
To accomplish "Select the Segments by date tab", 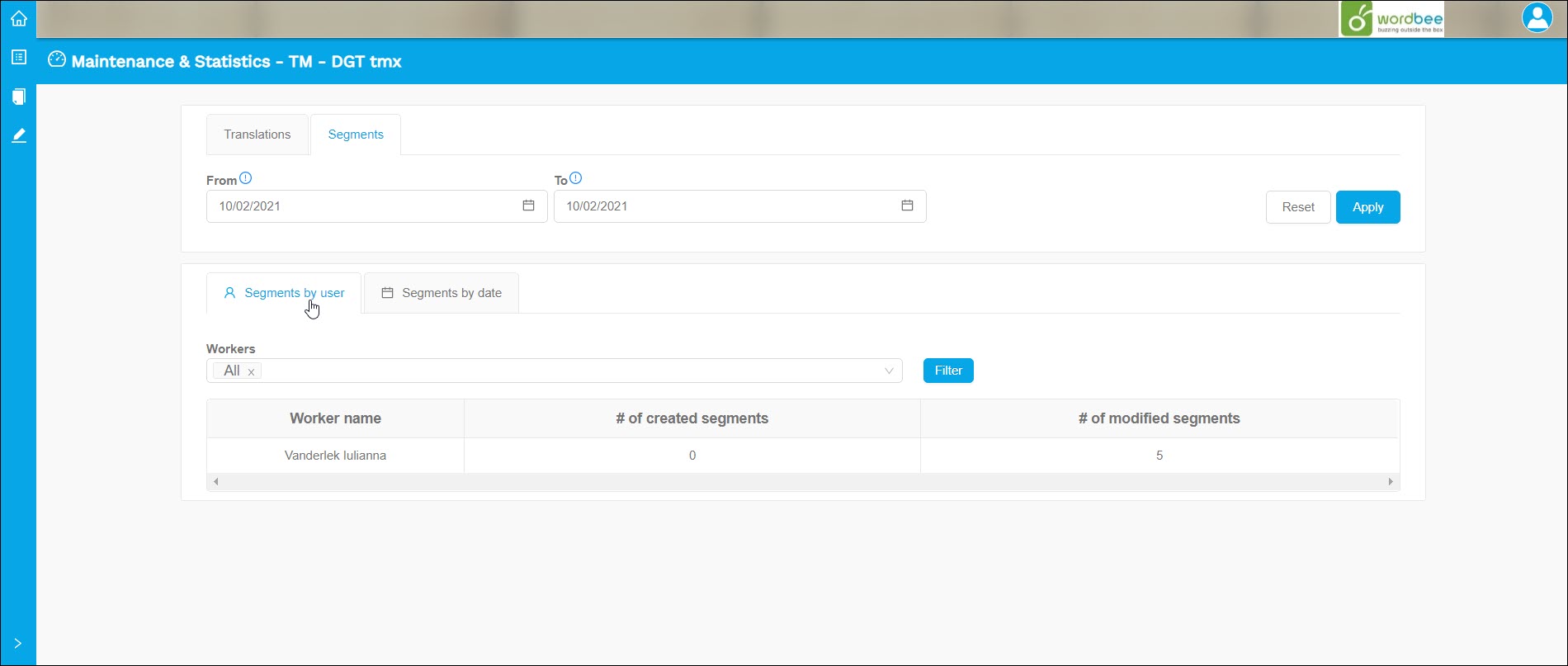I will (442, 293).
